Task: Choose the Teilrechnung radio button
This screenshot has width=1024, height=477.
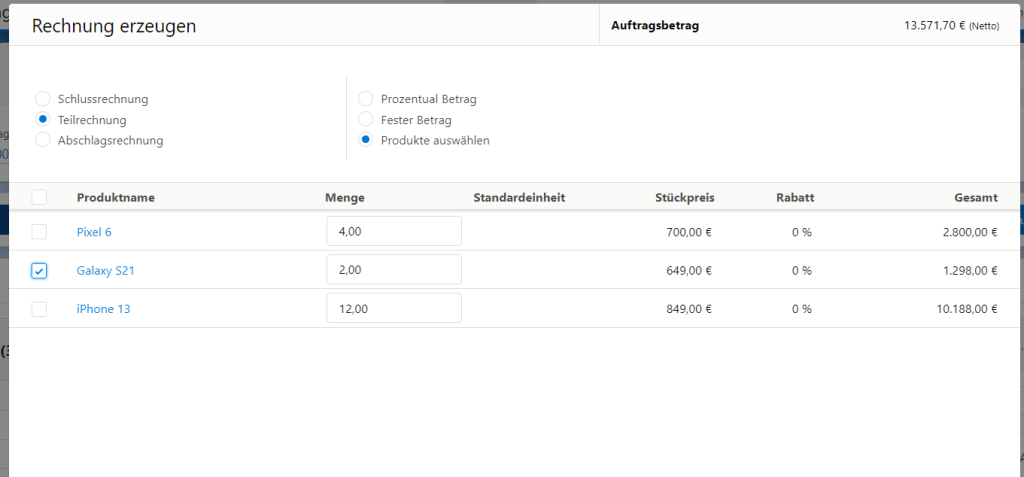Action: 42,119
